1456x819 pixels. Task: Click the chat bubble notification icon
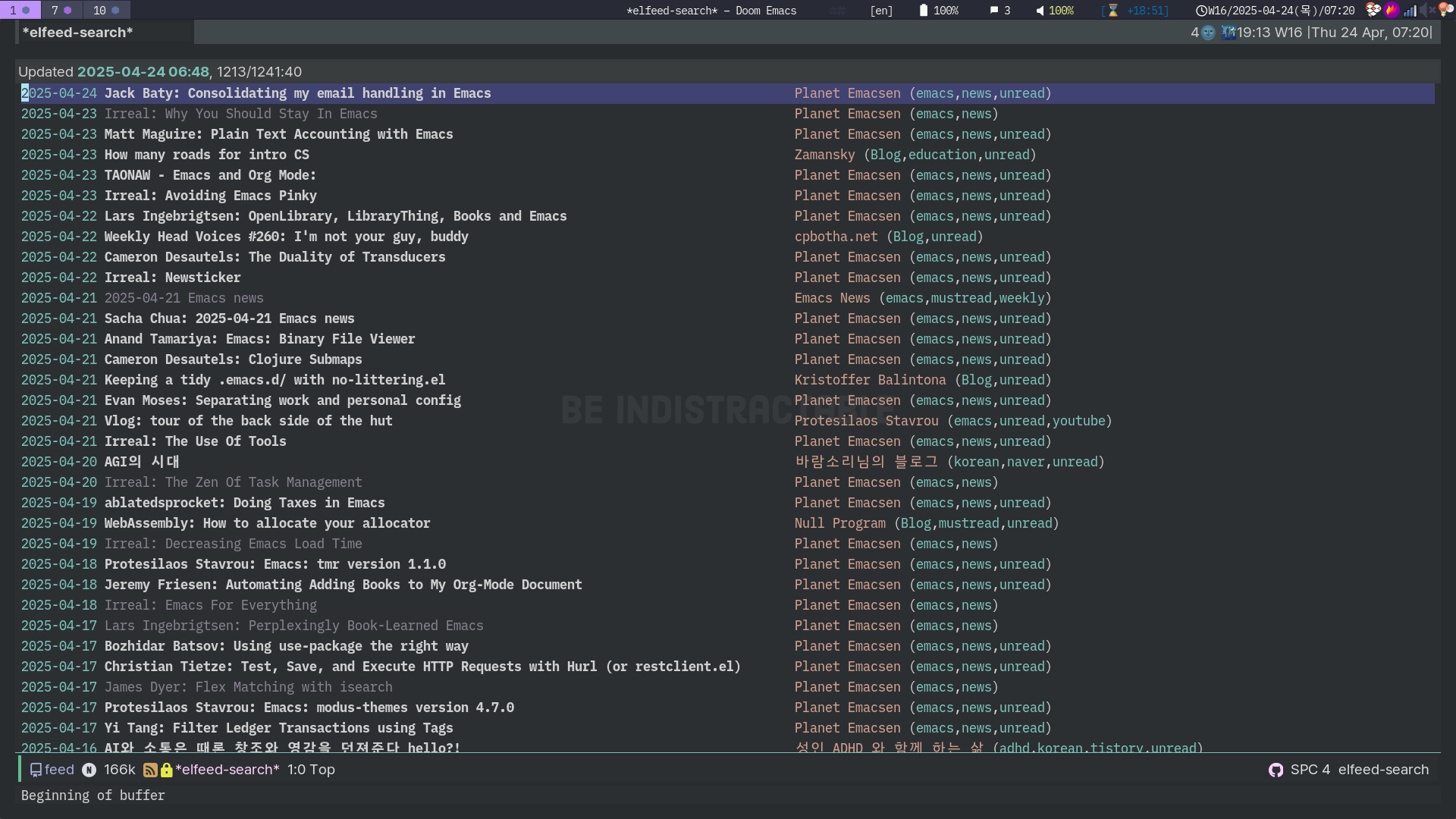coord(994,11)
